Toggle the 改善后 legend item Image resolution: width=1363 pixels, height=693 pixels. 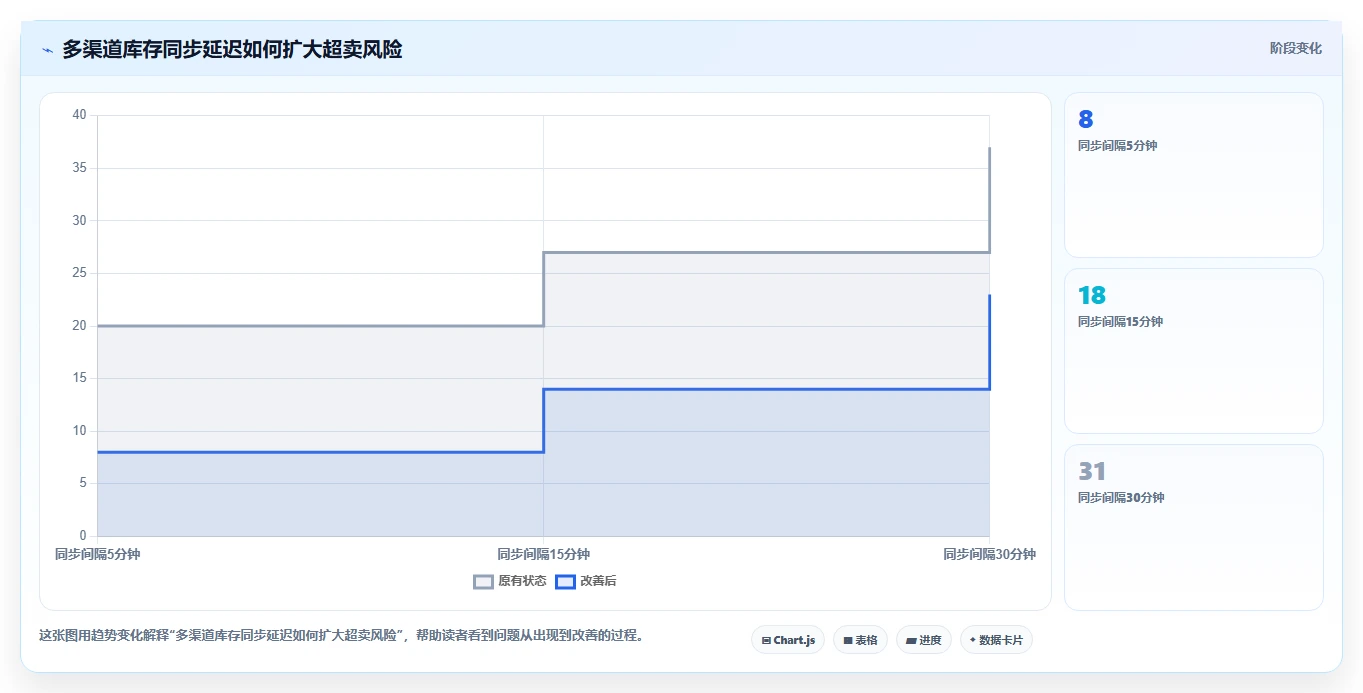(586, 581)
